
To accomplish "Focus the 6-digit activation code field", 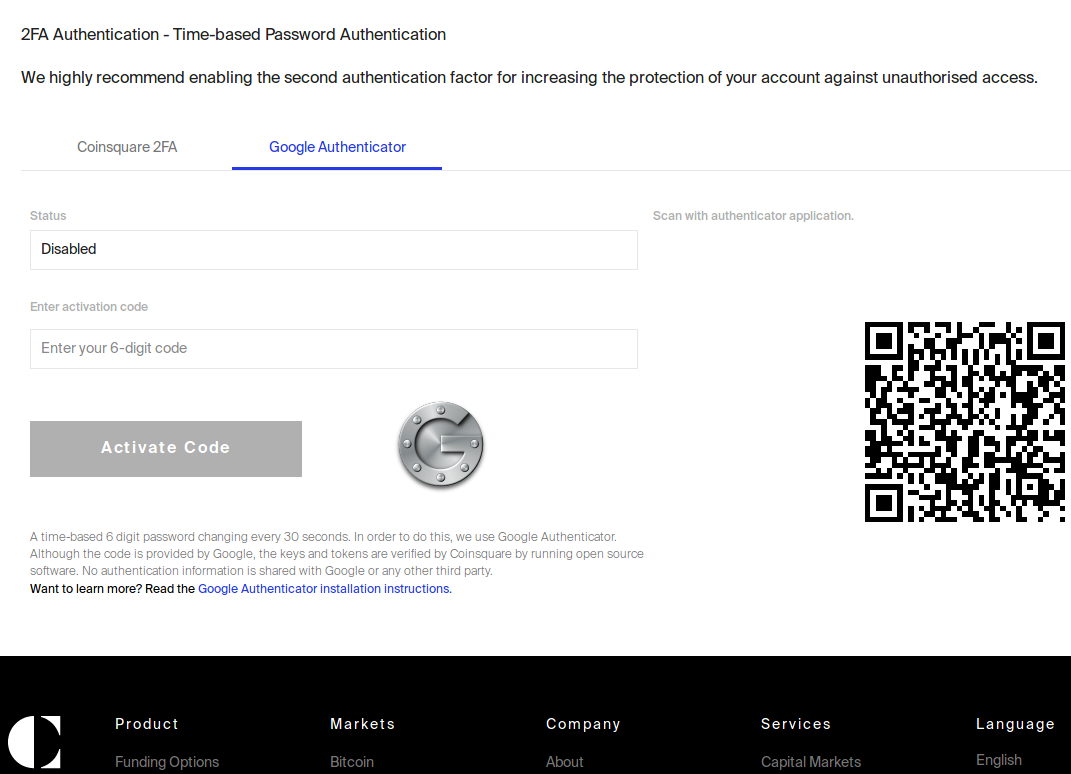I will (334, 349).
